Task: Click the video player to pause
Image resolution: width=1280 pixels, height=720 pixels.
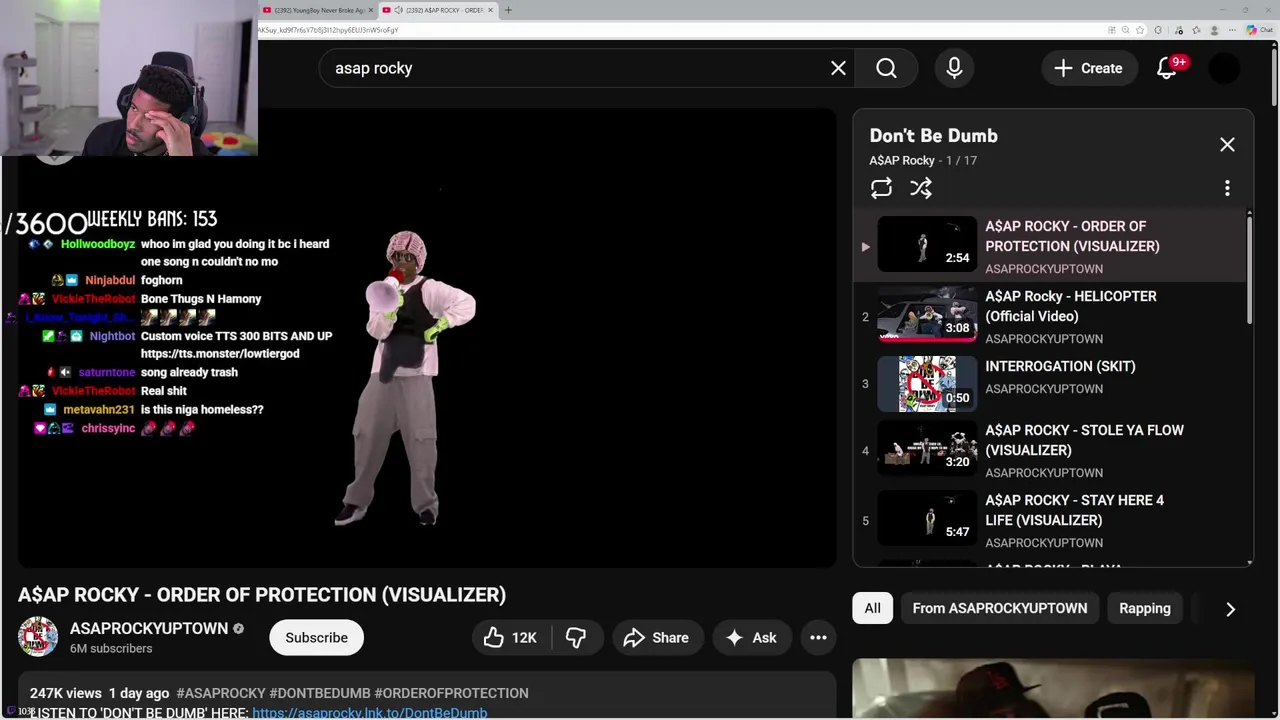Action: [x=427, y=340]
